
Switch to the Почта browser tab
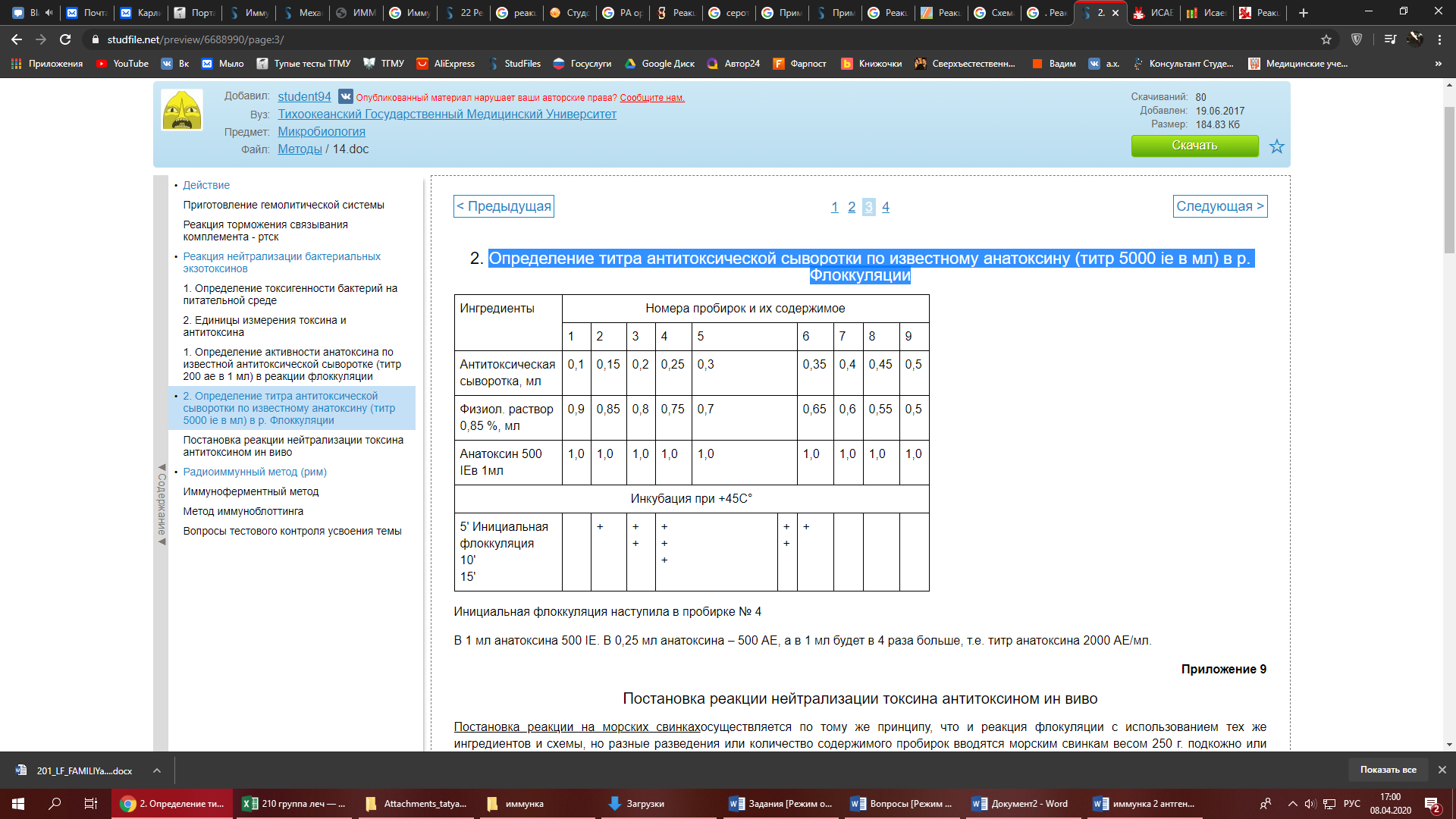pyautogui.click(x=86, y=13)
